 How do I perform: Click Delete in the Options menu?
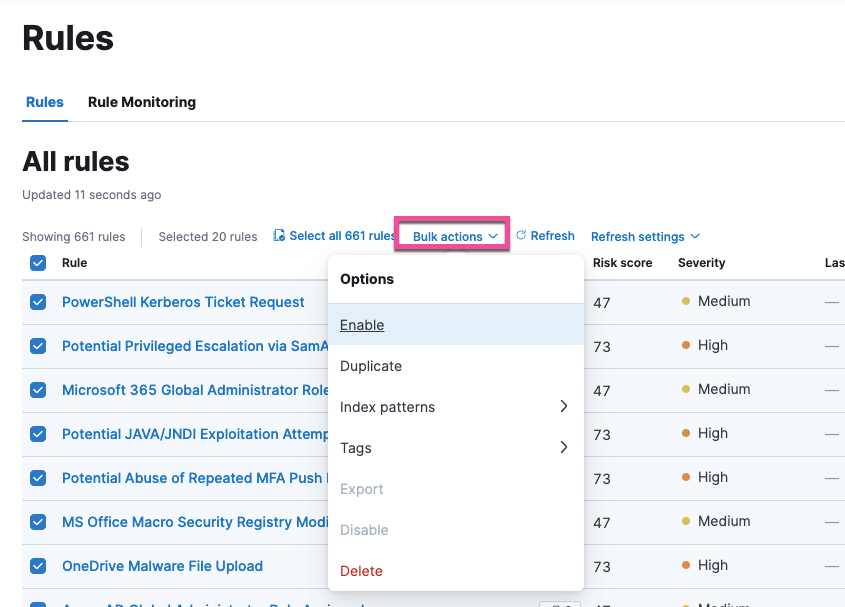point(361,571)
